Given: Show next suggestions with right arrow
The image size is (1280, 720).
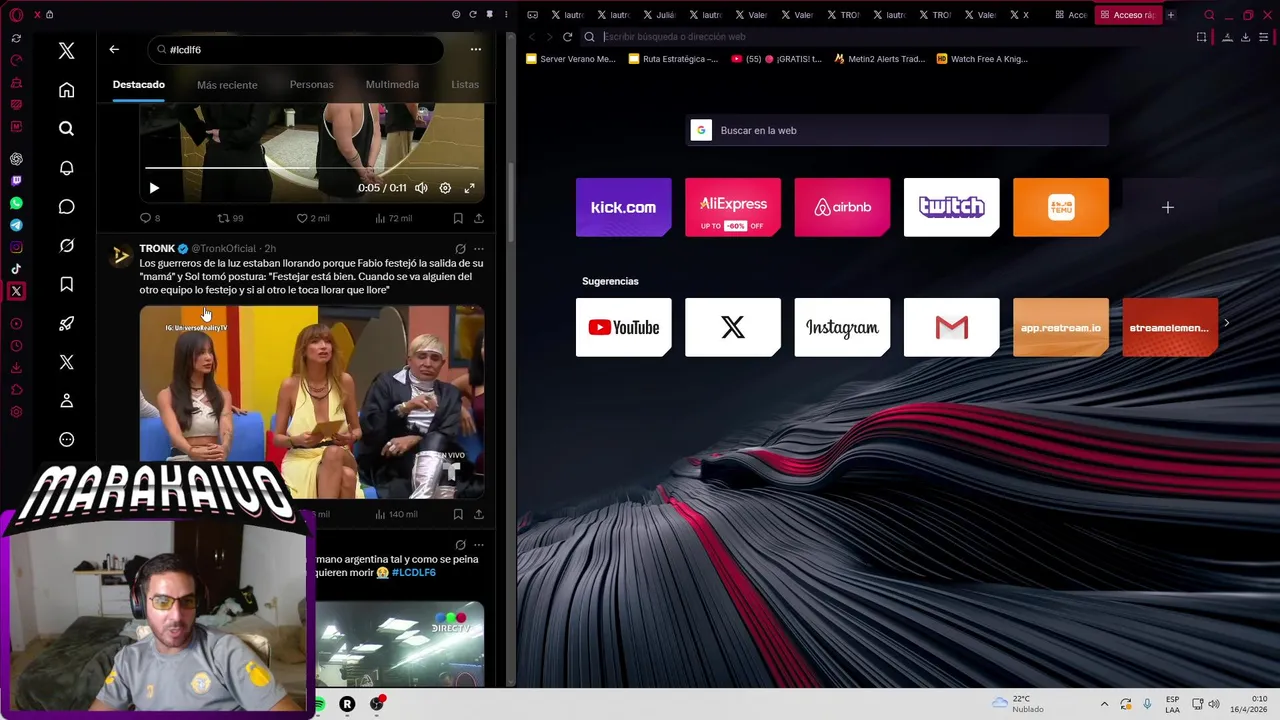Looking at the screenshot, I should point(1227,323).
